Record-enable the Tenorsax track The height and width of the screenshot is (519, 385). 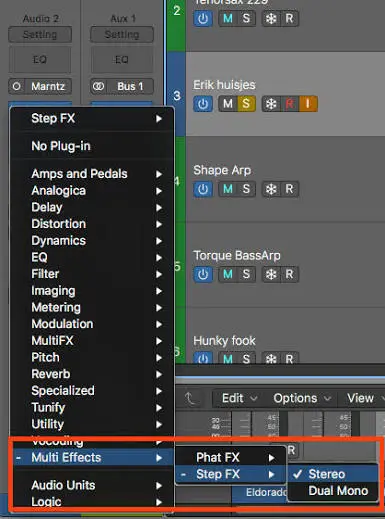[x=289, y=18]
